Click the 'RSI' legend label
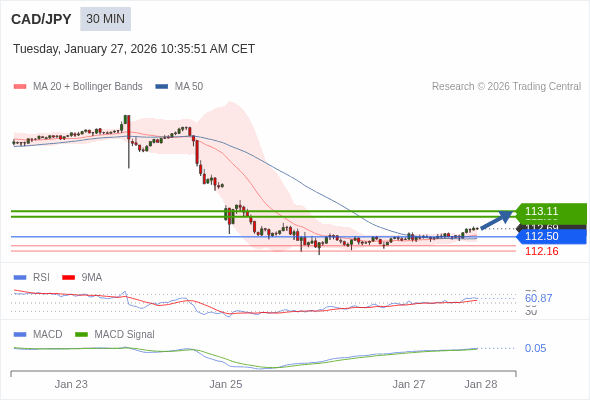 tap(41, 277)
